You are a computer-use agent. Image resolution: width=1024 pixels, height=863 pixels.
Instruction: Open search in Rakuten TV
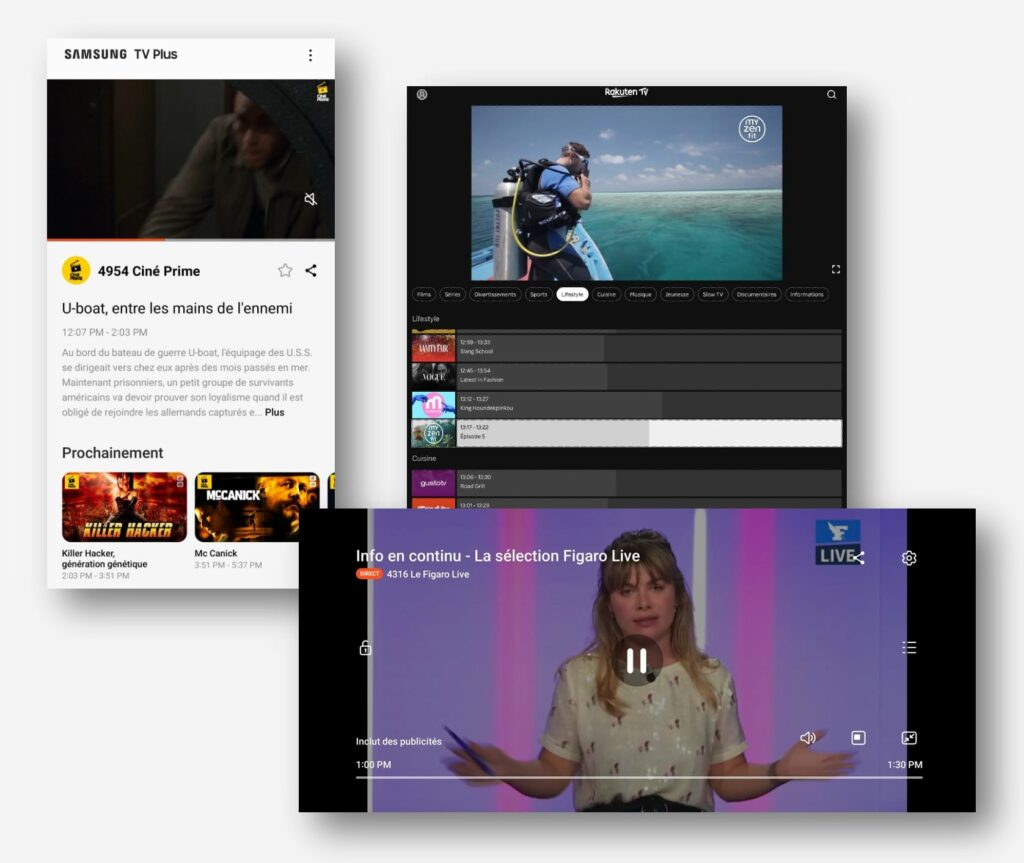[x=831, y=95]
